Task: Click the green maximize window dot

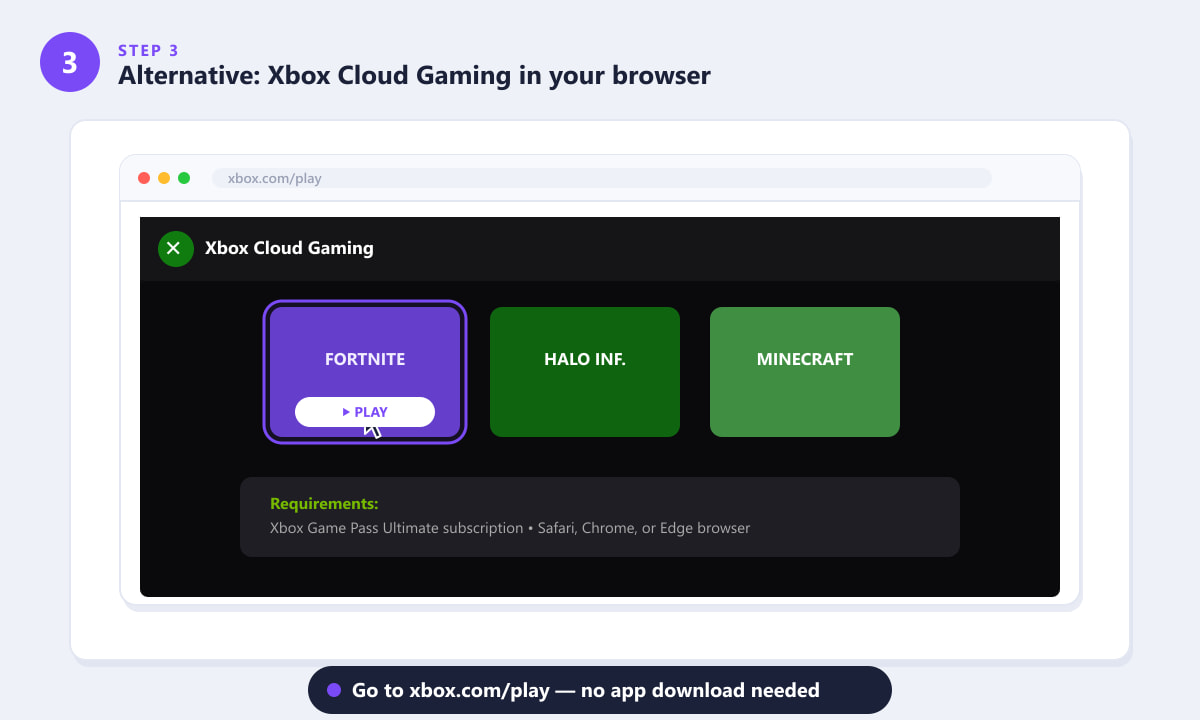Action: point(184,178)
